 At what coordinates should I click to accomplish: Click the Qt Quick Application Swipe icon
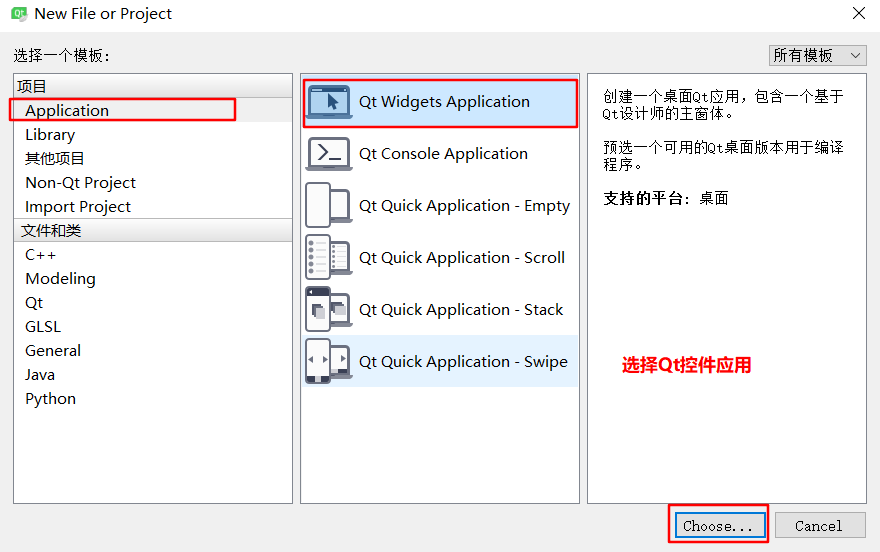(329, 361)
